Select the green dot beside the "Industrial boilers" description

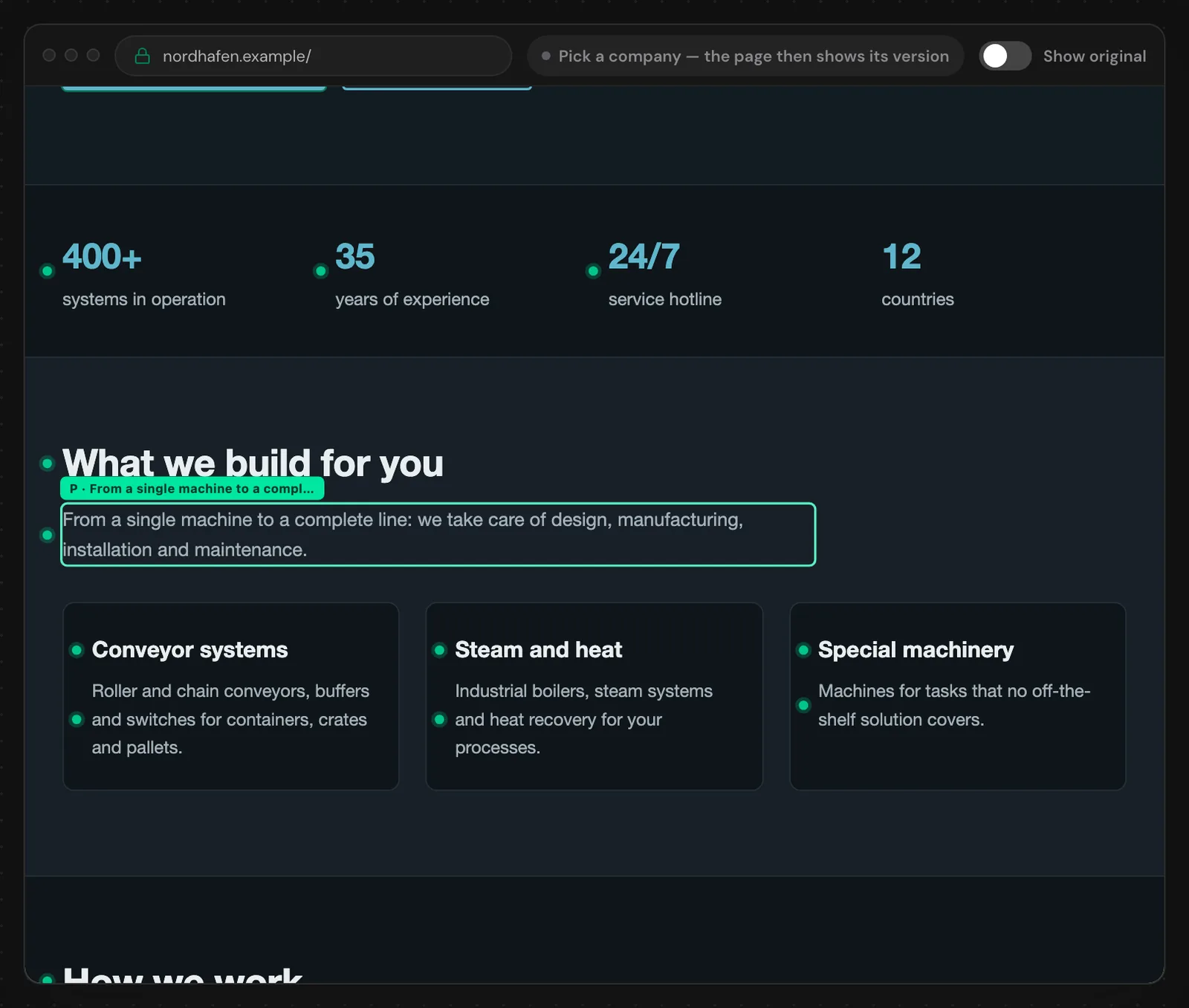439,719
